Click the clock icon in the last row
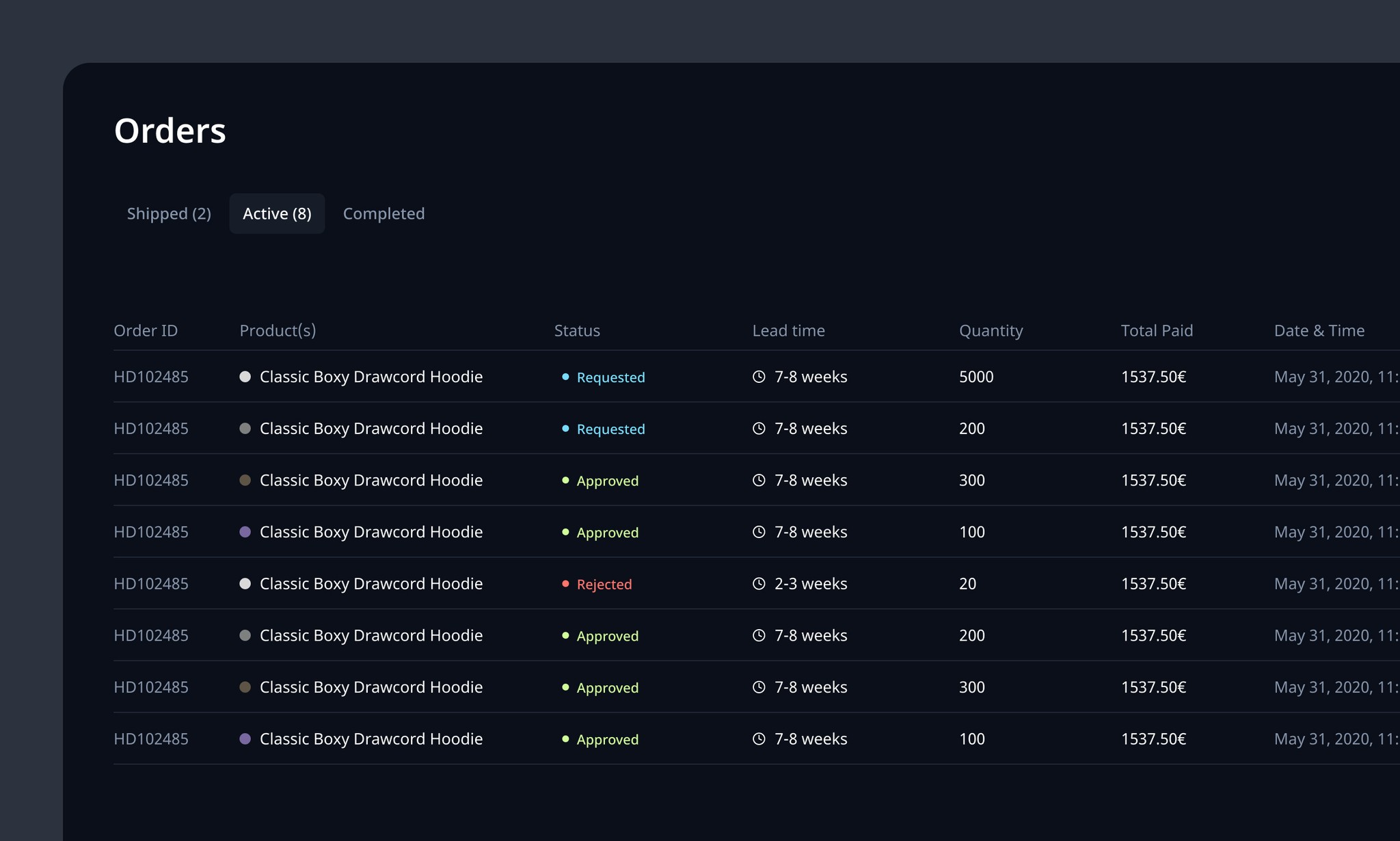 pos(759,739)
